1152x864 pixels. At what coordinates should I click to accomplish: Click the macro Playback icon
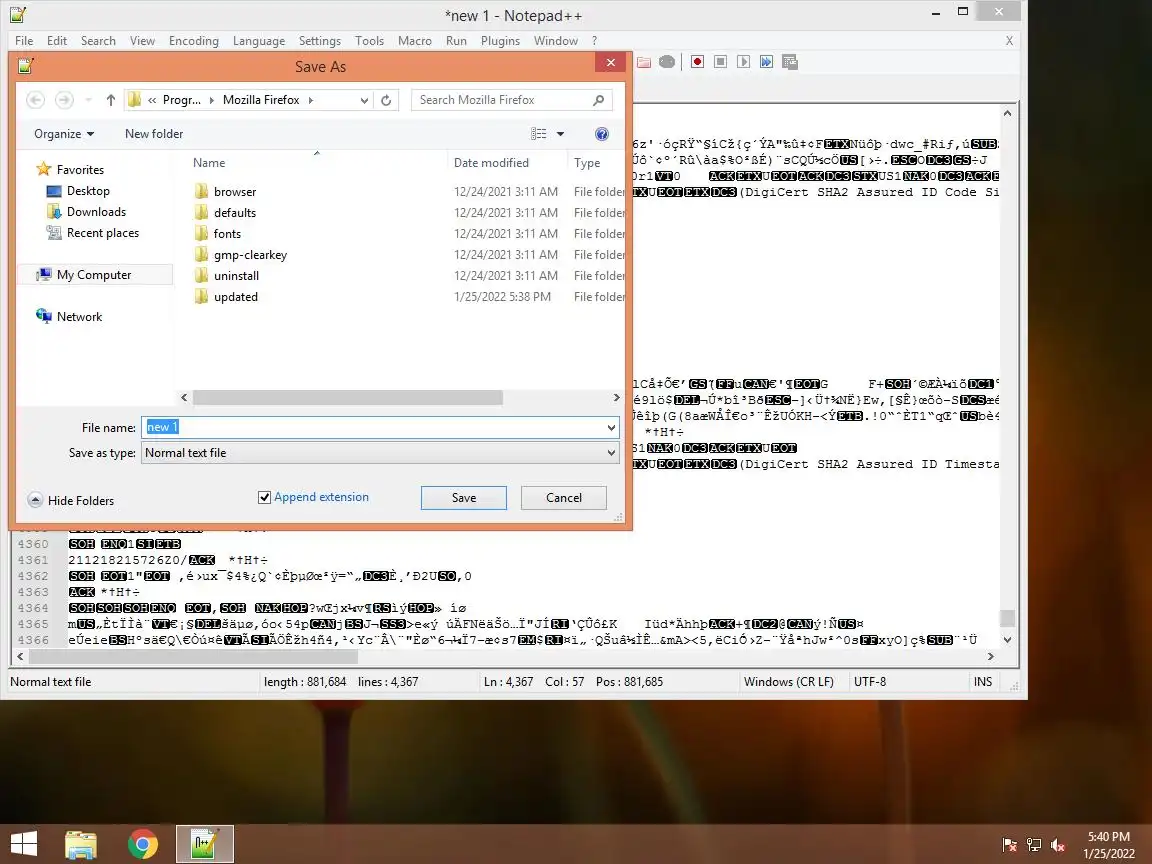[x=744, y=62]
